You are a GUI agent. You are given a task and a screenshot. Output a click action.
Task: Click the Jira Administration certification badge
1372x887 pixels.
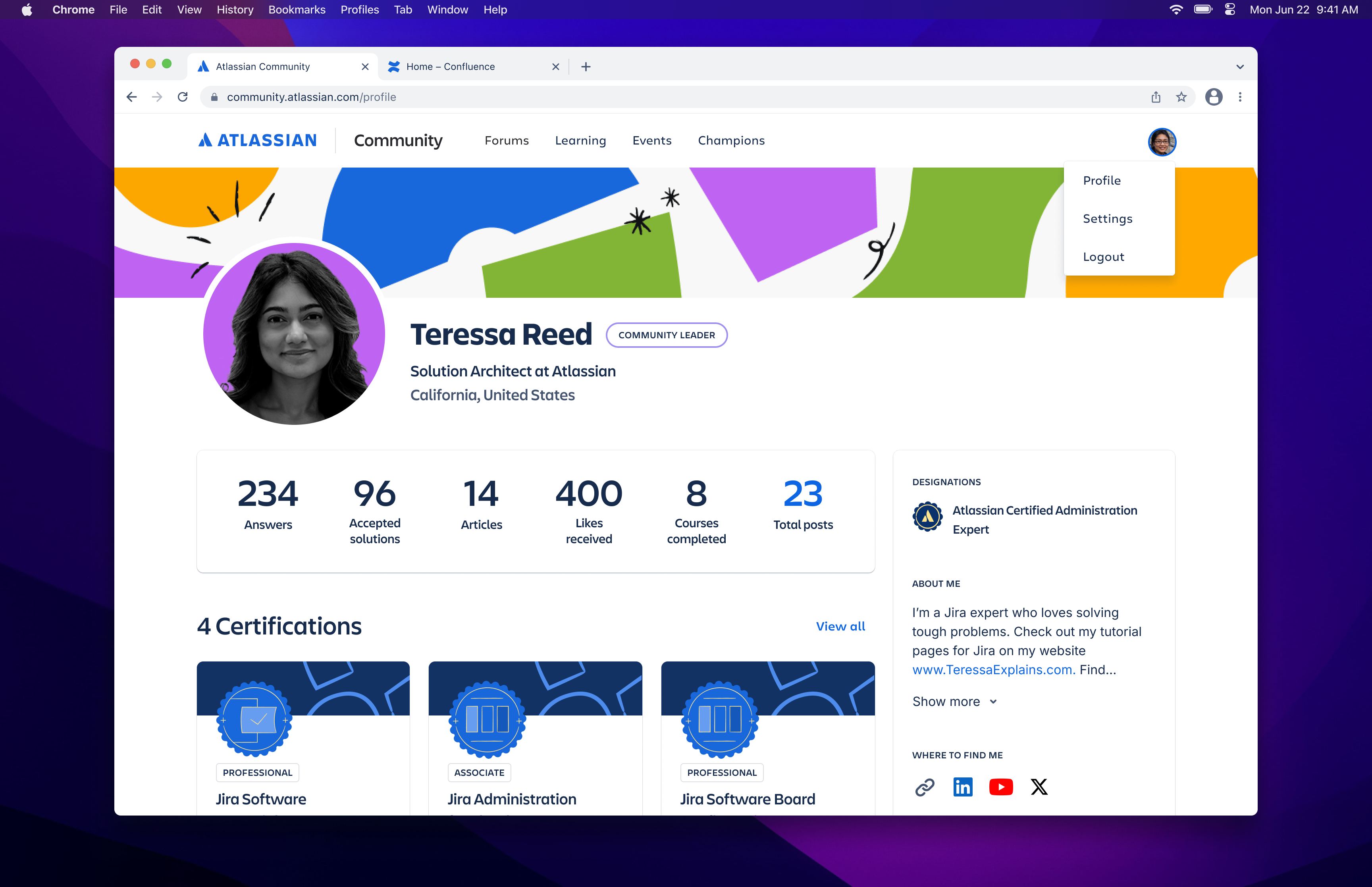(487, 719)
